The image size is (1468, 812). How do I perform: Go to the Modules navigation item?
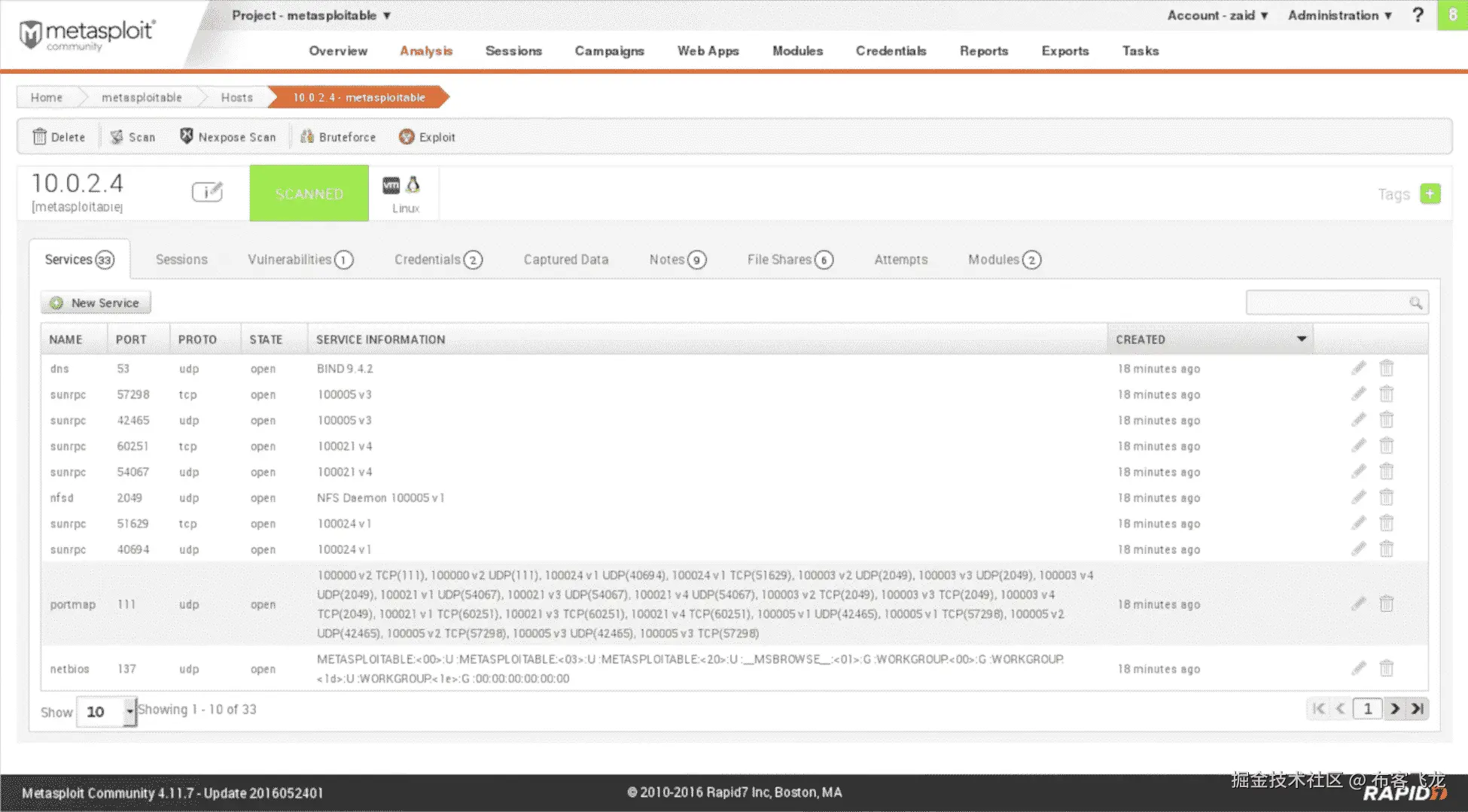[x=797, y=50]
